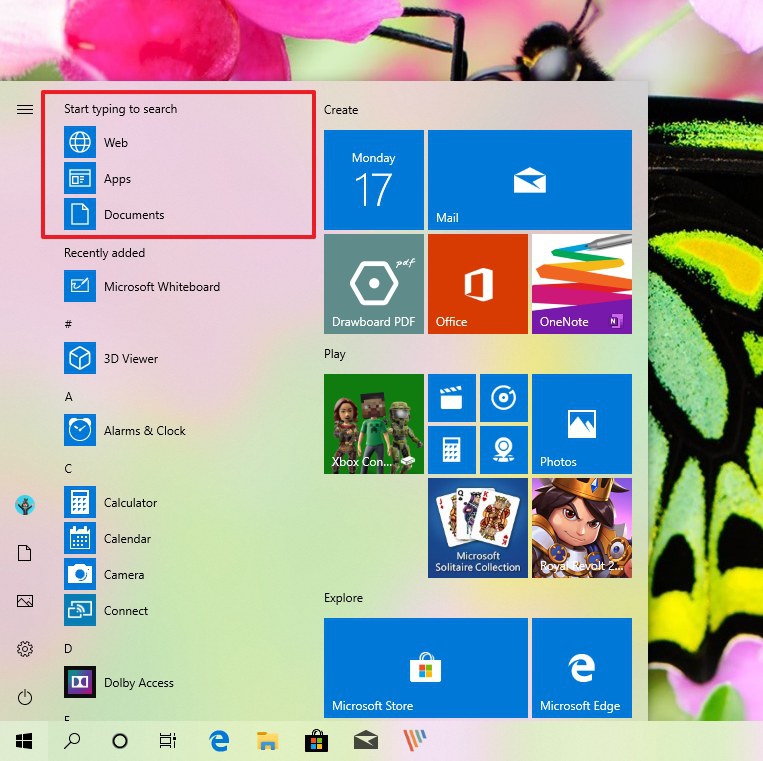
Task: Jump to letter C section header
Action: pyautogui.click(x=69, y=469)
